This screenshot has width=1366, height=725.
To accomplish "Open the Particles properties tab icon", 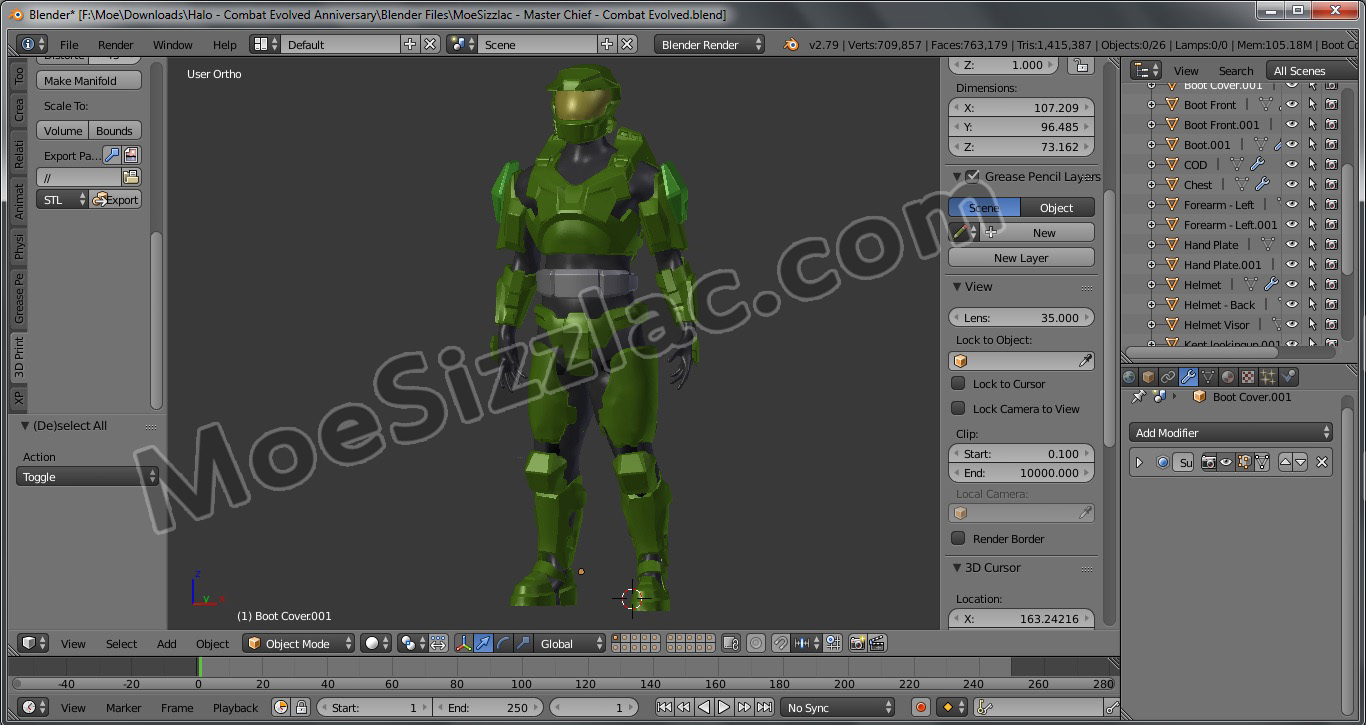I will point(1268,377).
